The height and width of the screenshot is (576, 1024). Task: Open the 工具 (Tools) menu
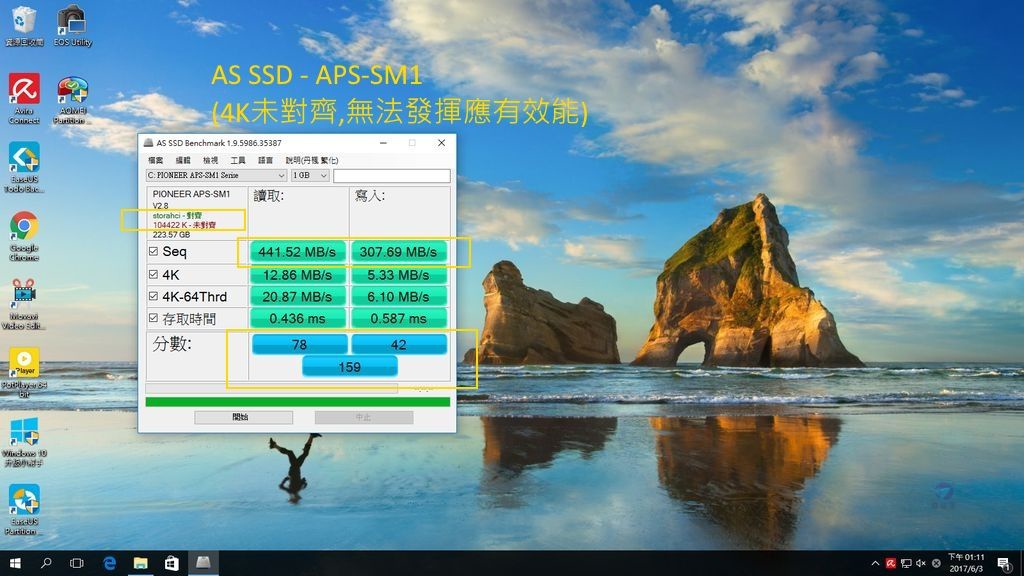click(238, 160)
